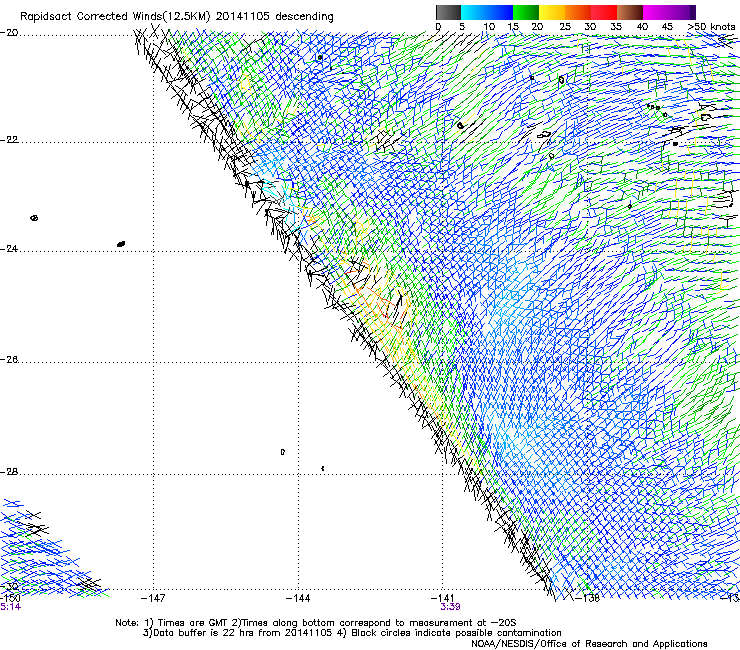This screenshot has height=650, width=740.
Task: Click the longitude label '-141'
Action: [443, 598]
